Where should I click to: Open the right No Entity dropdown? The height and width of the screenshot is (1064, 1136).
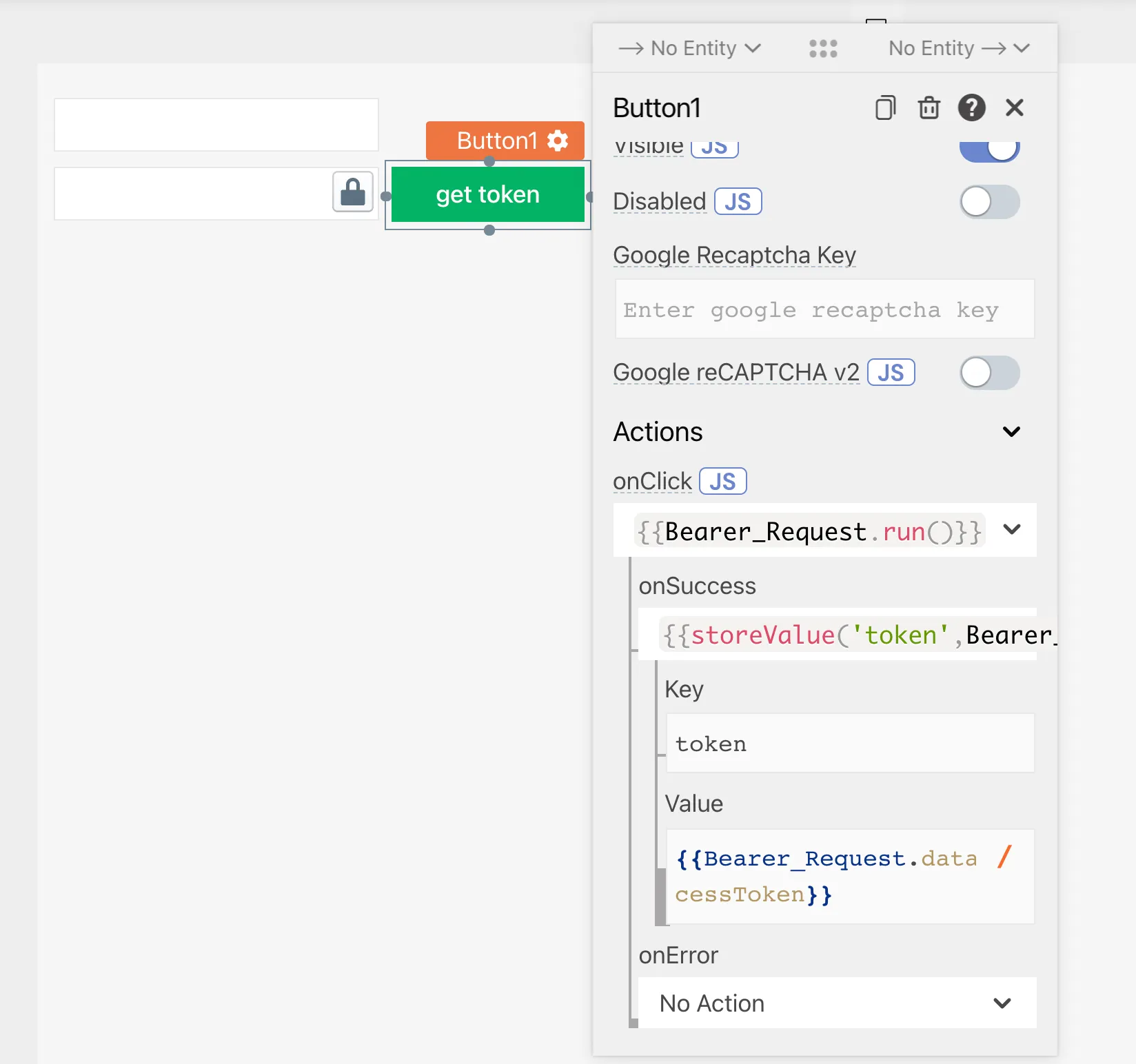click(x=958, y=48)
